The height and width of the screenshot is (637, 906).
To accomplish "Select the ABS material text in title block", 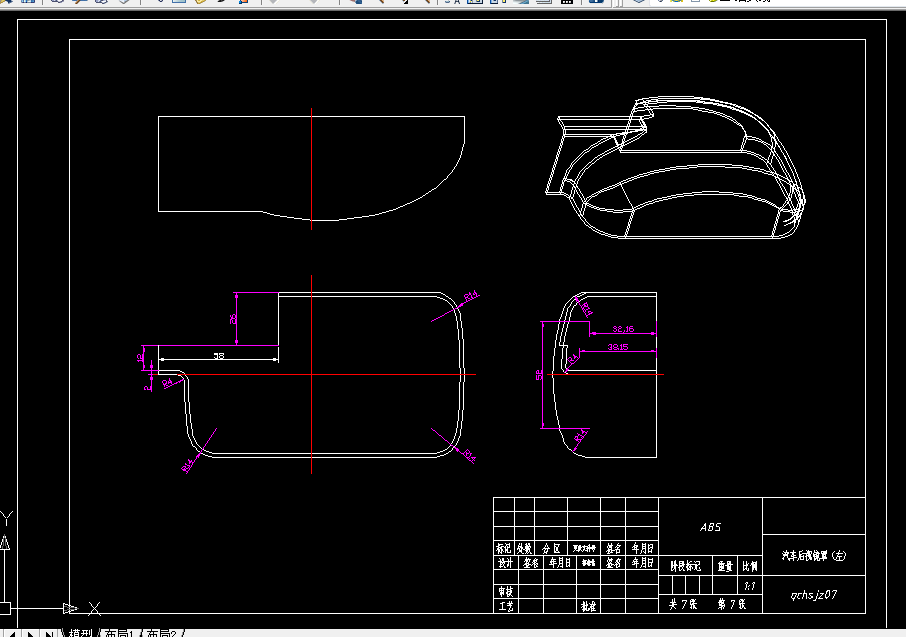I will tap(710, 527).
